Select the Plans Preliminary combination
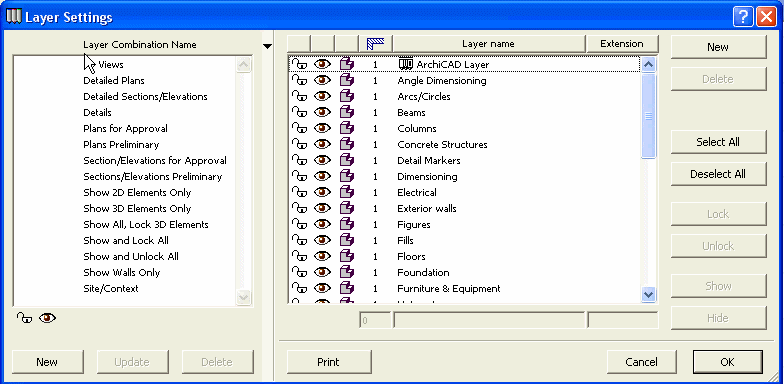The width and height of the screenshot is (784, 384). pos(121,144)
